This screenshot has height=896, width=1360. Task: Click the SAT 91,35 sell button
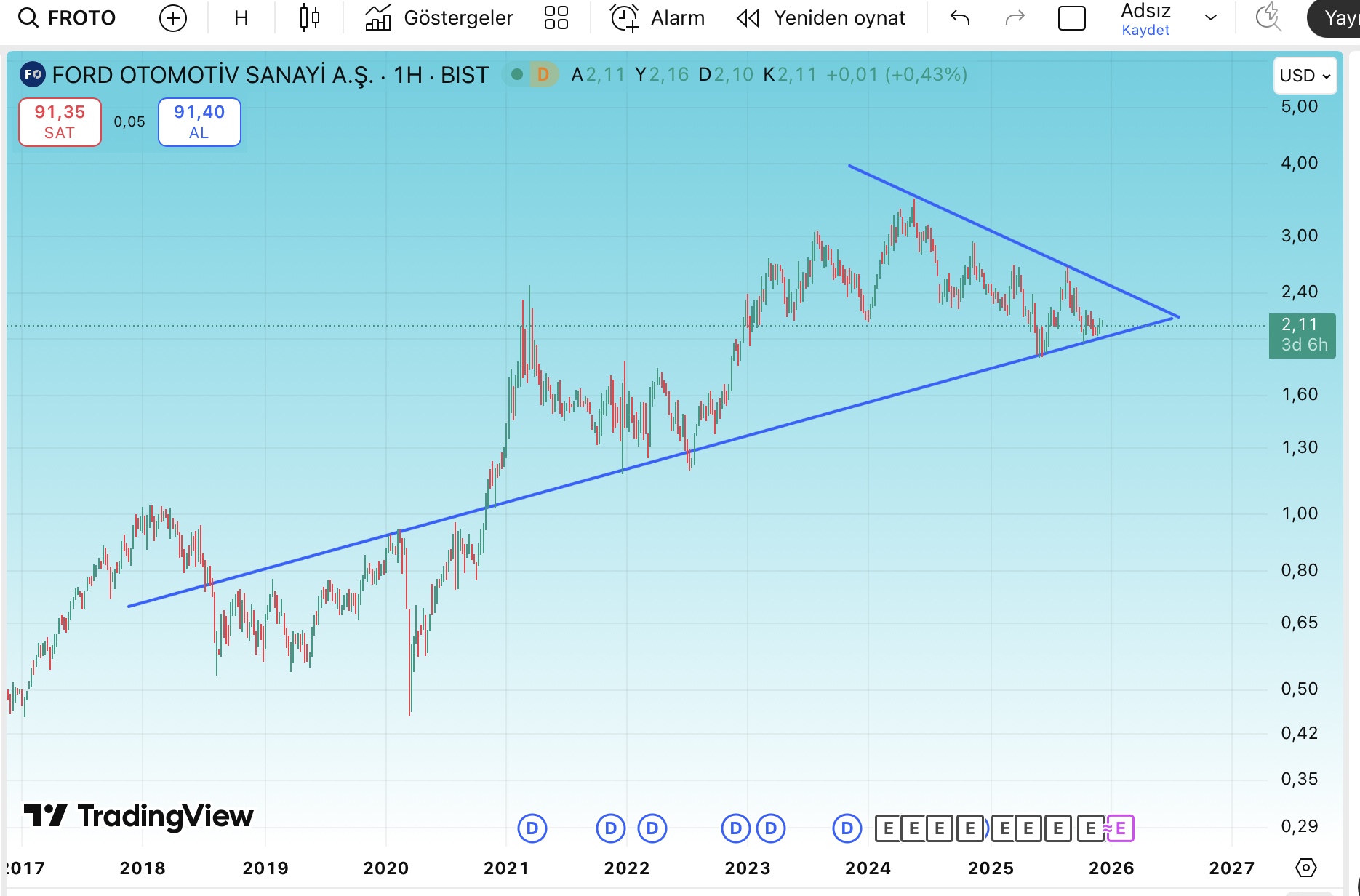(60, 122)
